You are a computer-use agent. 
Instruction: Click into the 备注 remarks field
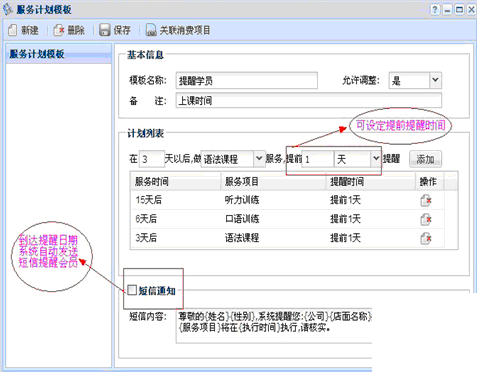click(x=309, y=100)
